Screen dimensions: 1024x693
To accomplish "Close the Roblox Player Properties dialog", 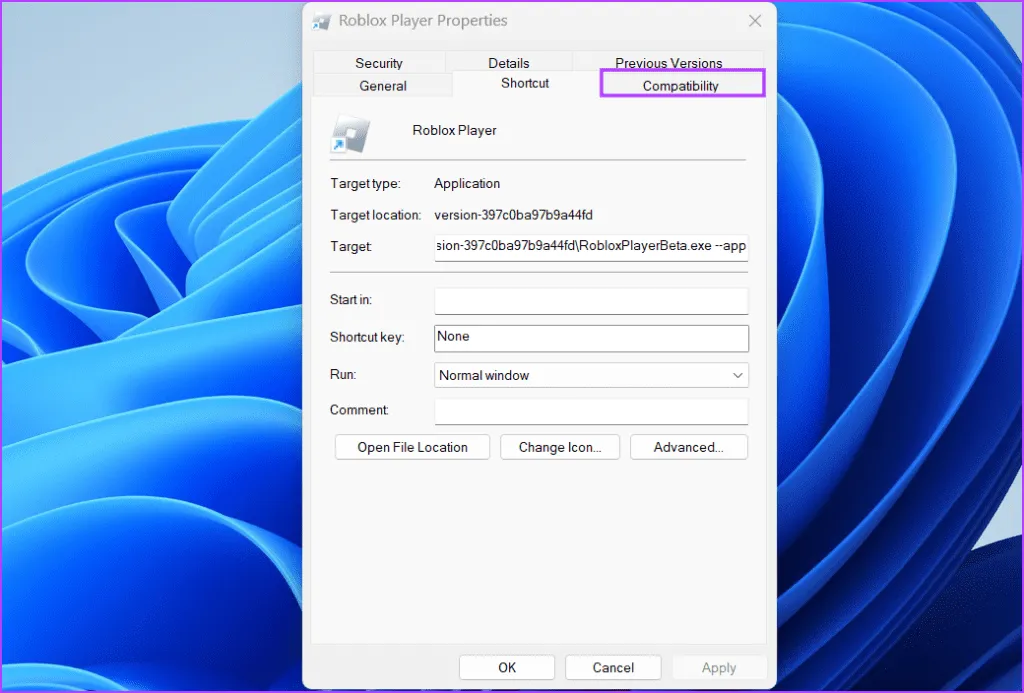I will [753, 21].
